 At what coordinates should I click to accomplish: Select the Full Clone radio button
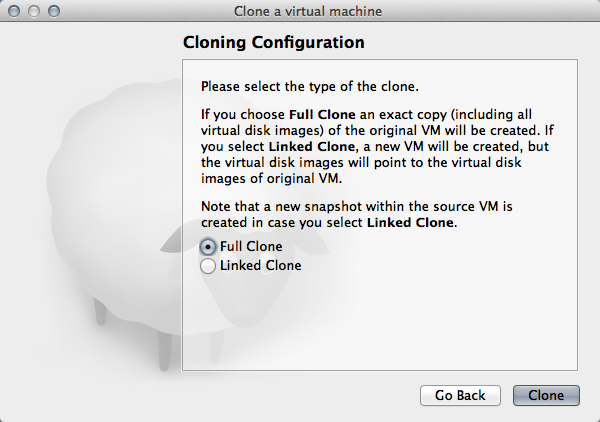208,247
